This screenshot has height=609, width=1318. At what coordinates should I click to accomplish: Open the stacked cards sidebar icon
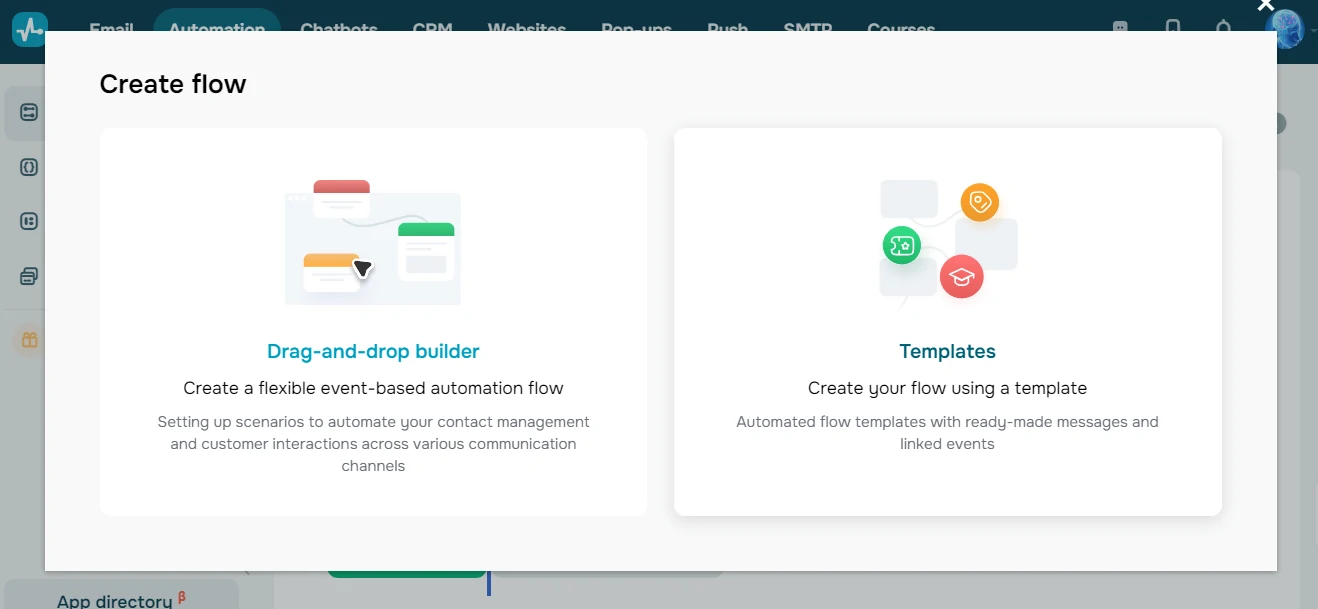29,276
